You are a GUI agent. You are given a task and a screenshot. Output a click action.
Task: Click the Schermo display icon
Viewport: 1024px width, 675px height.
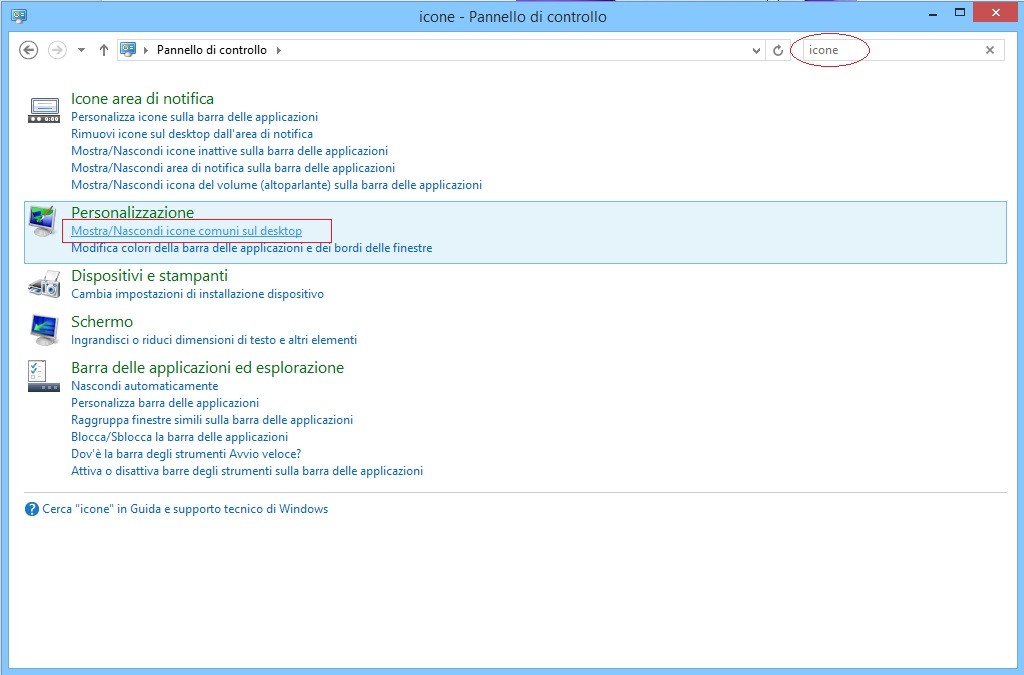point(44,330)
